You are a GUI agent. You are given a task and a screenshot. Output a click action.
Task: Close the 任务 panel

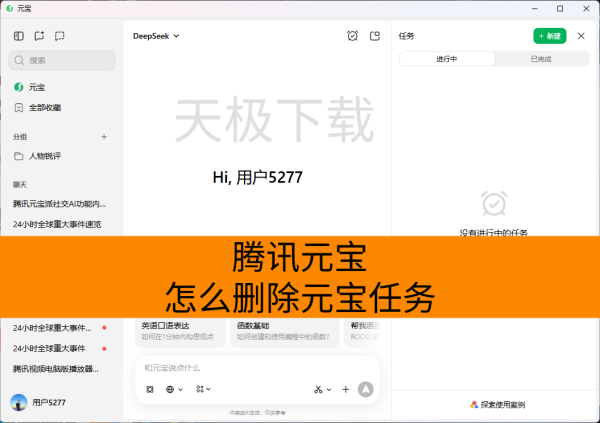[581, 36]
